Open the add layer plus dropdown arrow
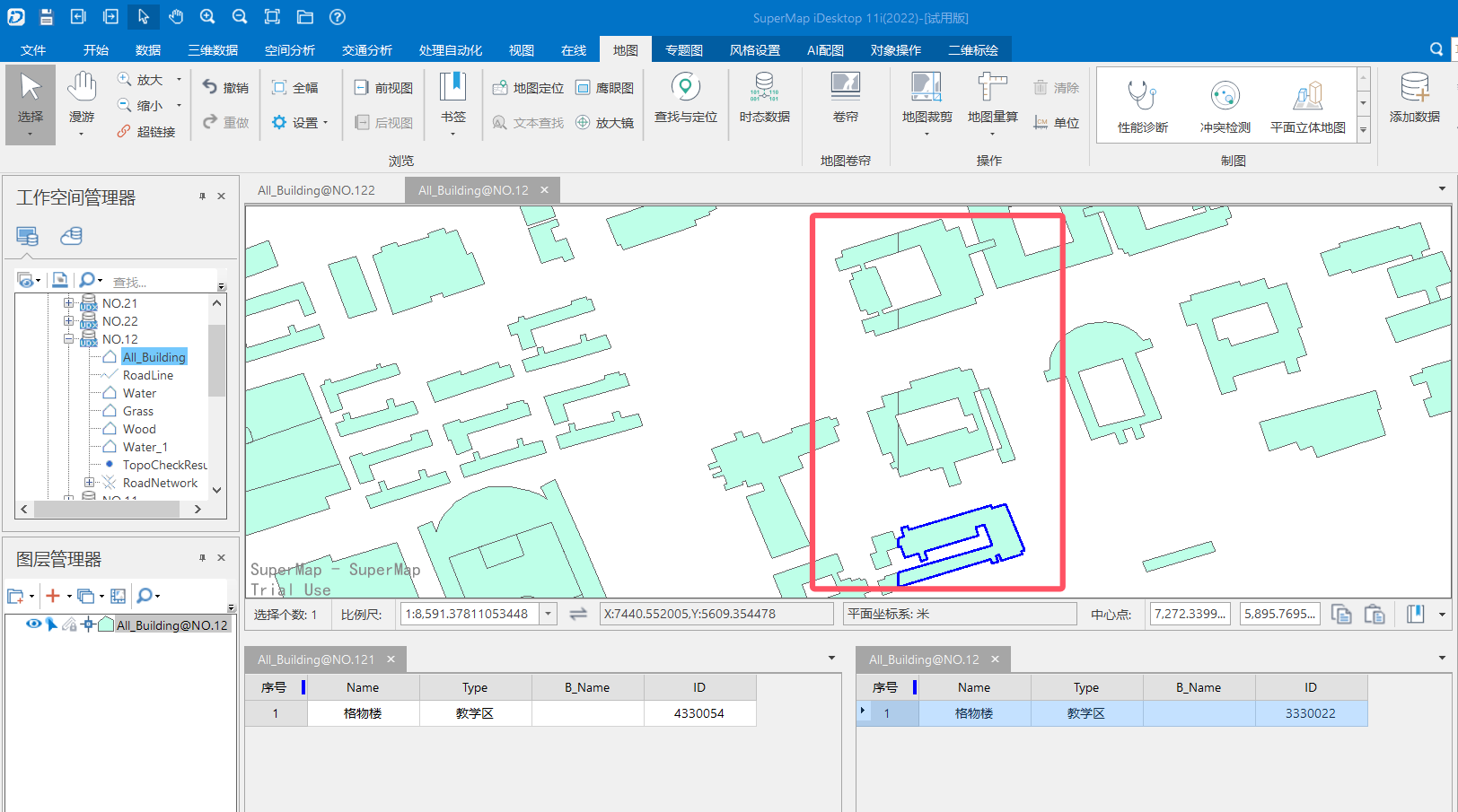The width and height of the screenshot is (1458, 812). [x=69, y=596]
